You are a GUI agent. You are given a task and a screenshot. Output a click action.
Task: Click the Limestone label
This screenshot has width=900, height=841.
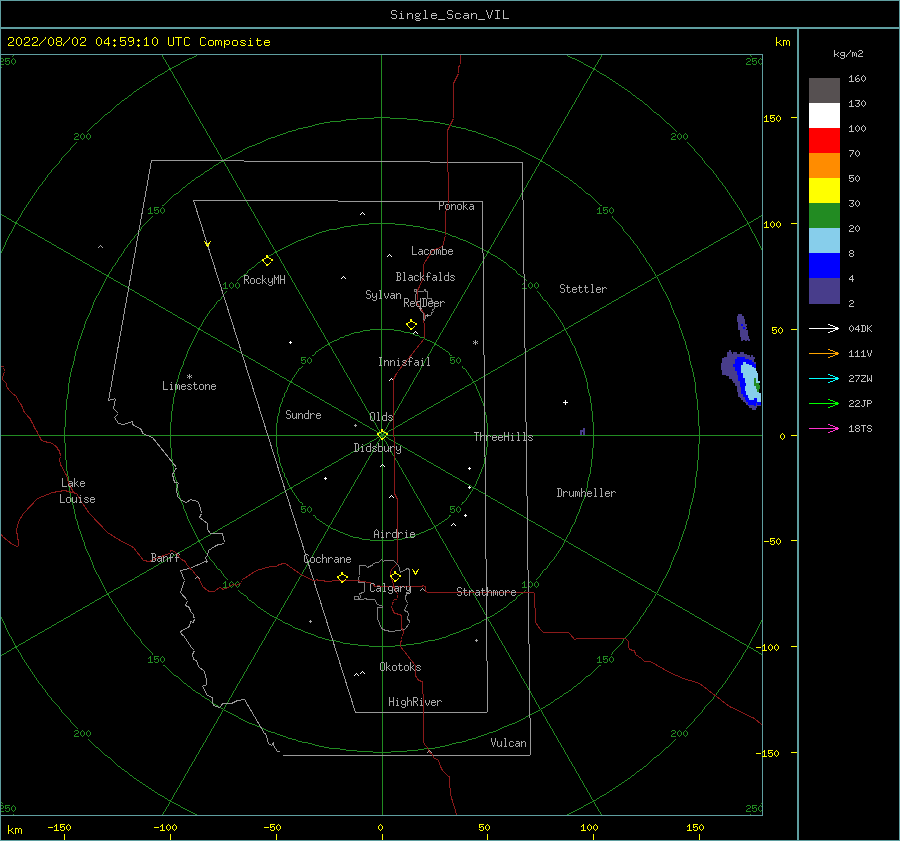[x=189, y=386]
